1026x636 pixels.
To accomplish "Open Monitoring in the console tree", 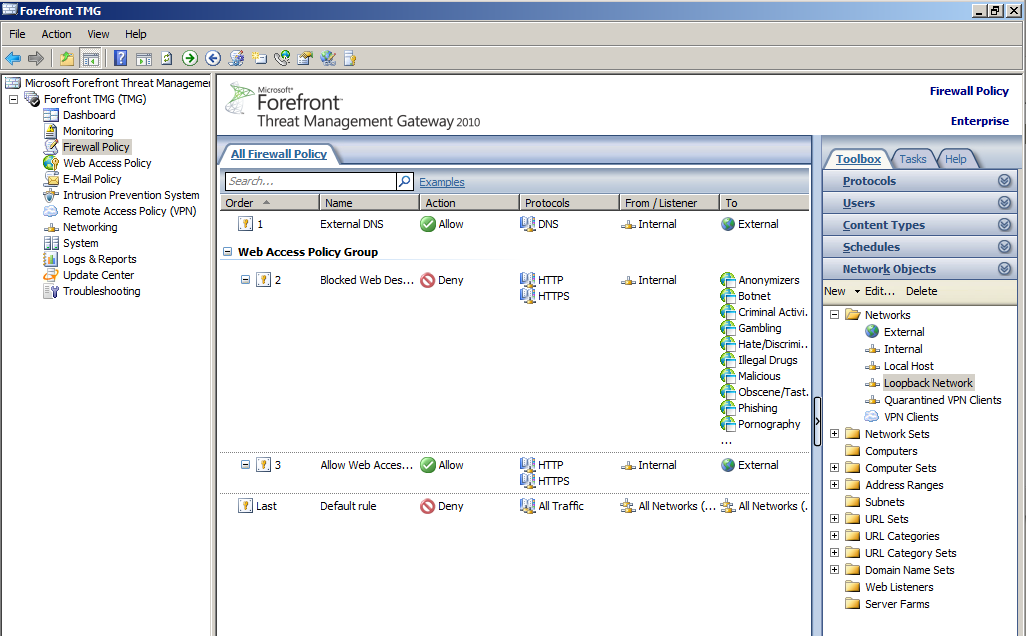I will (88, 131).
